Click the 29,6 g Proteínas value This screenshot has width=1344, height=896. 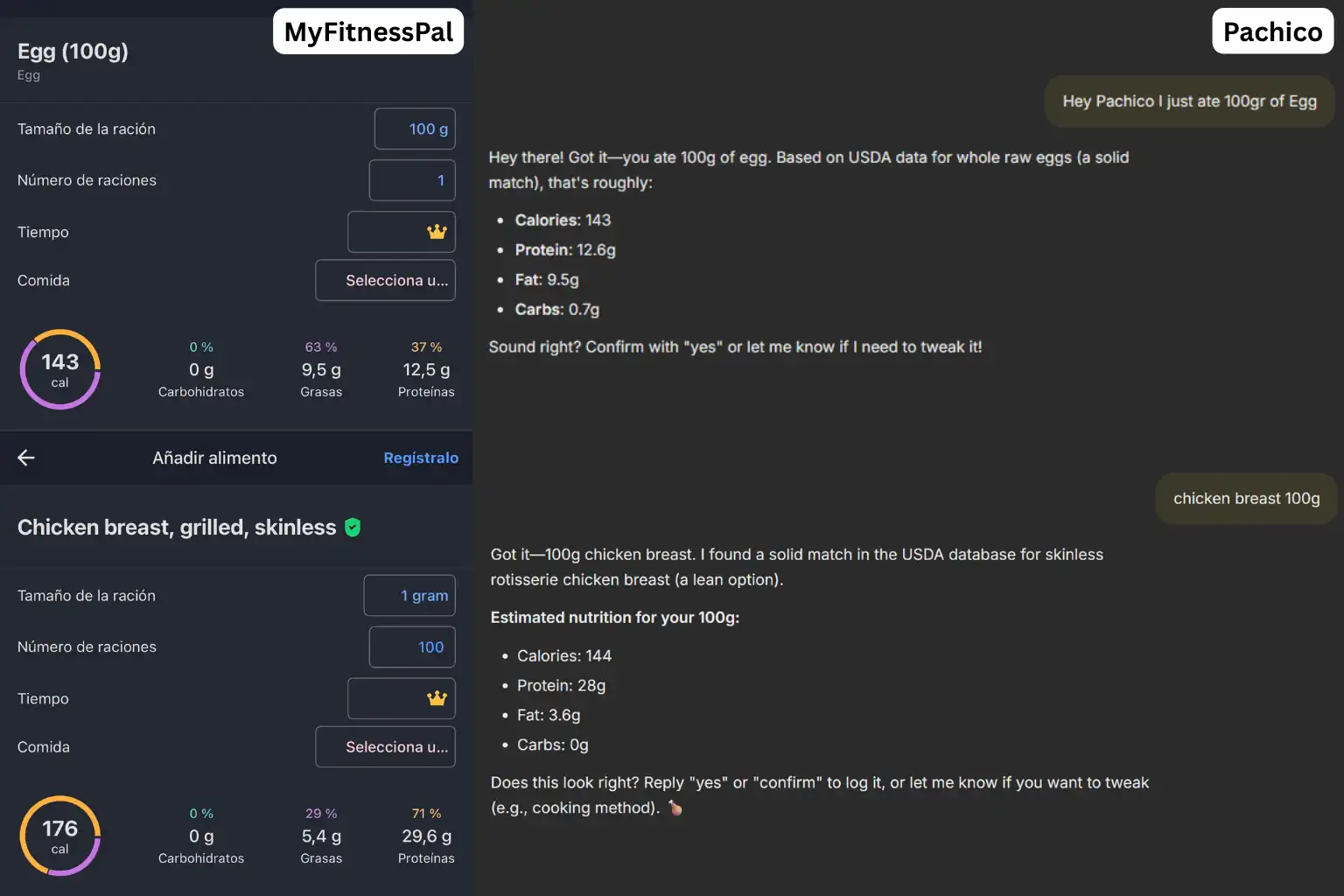pos(426,836)
